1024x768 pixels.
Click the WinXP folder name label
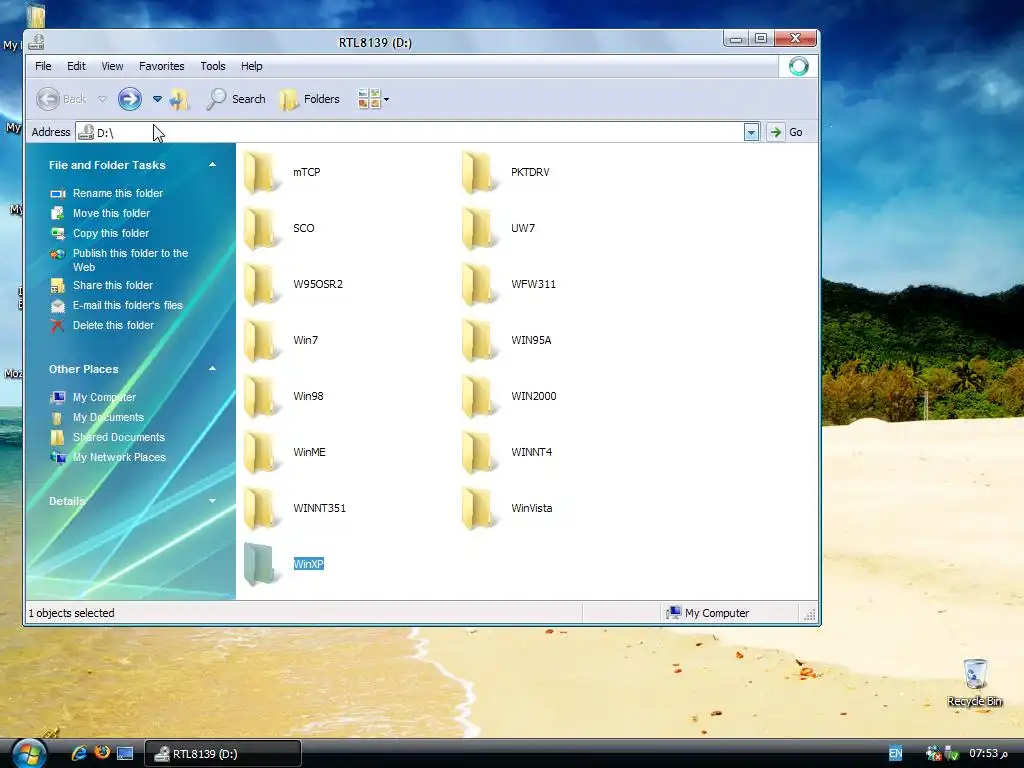click(308, 564)
